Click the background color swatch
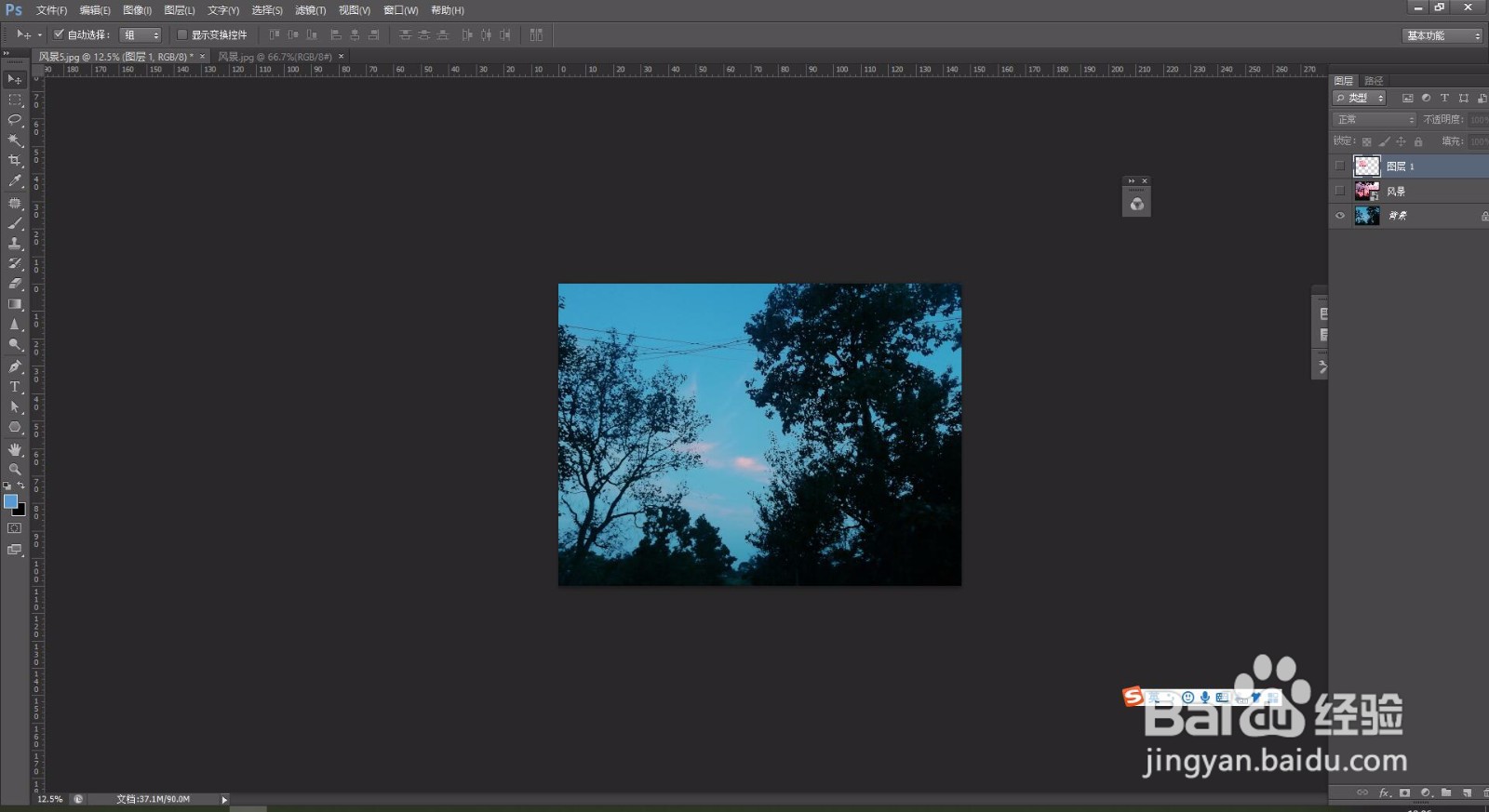1489x812 pixels. point(20,510)
